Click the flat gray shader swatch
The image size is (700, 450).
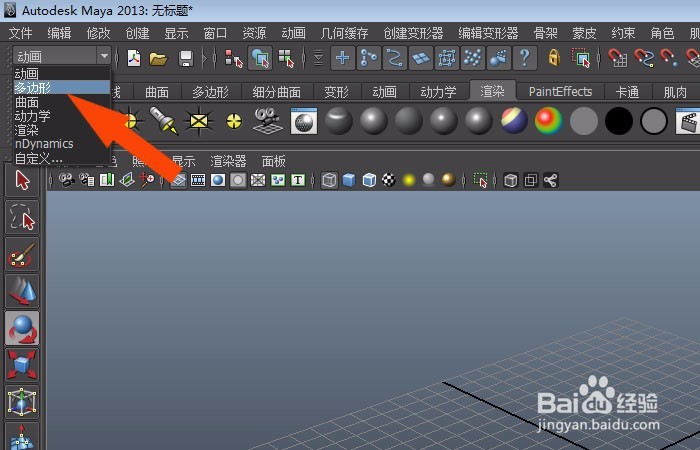click(583, 121)
